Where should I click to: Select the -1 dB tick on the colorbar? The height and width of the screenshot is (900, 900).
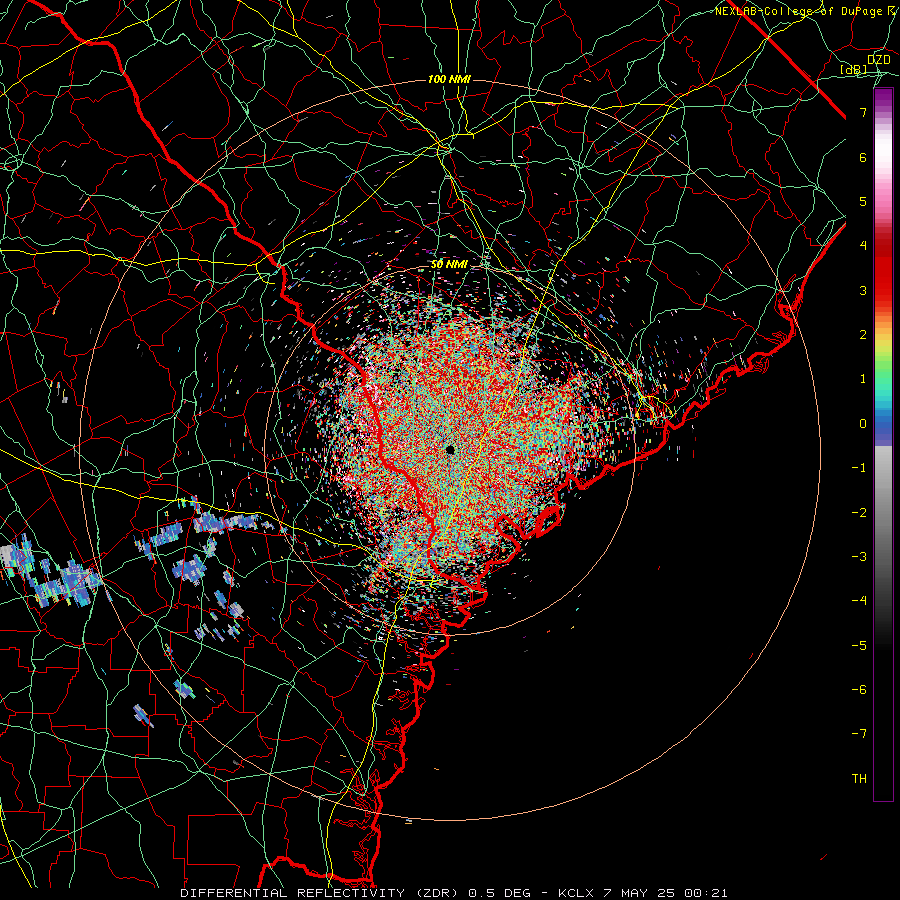[859, 468]
